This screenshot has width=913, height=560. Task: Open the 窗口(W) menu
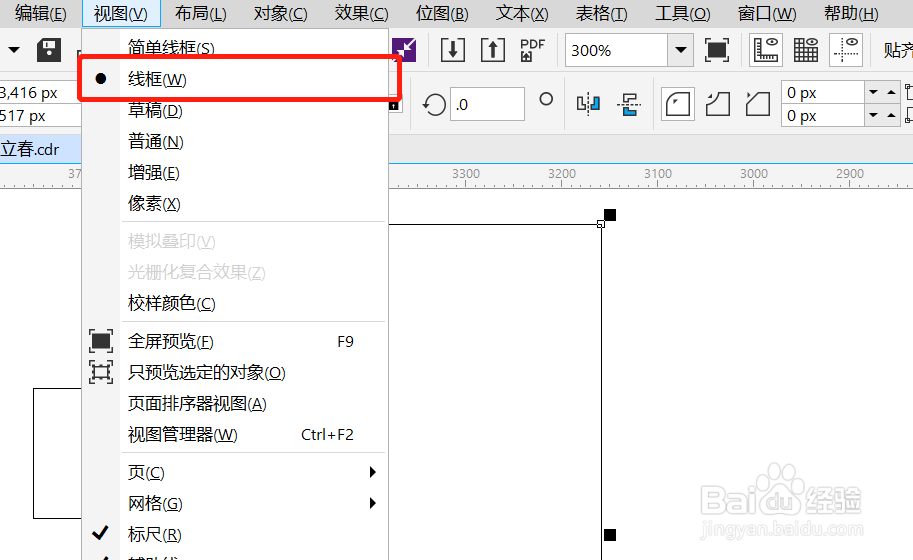767,13
